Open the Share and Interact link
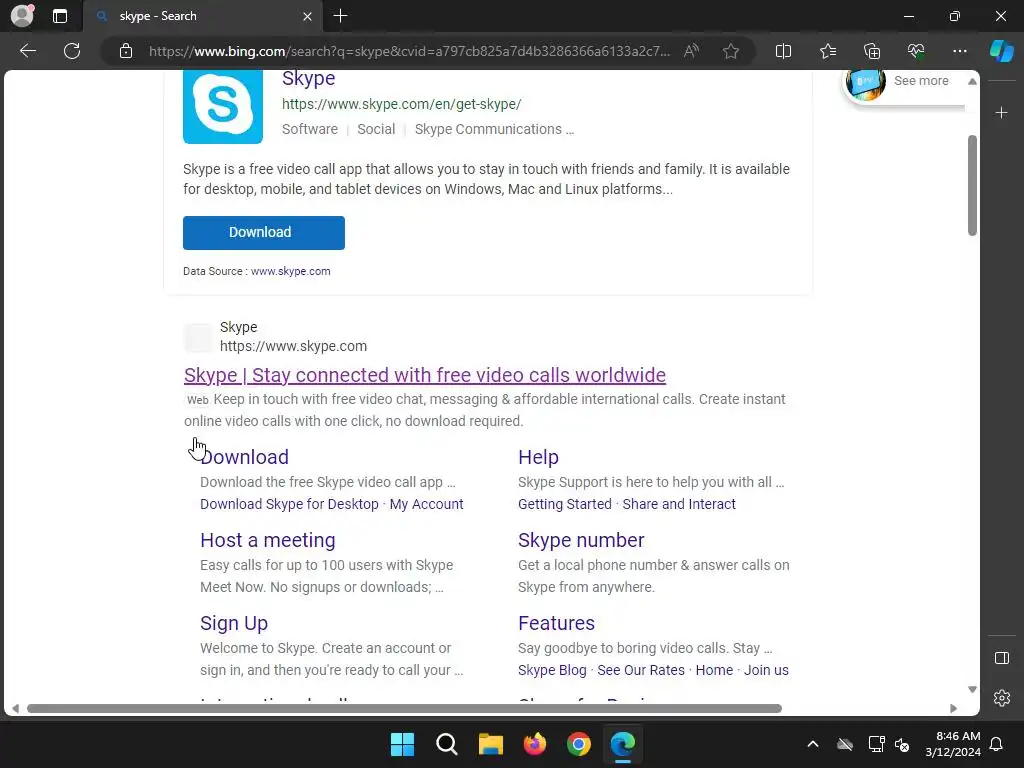 679,504
